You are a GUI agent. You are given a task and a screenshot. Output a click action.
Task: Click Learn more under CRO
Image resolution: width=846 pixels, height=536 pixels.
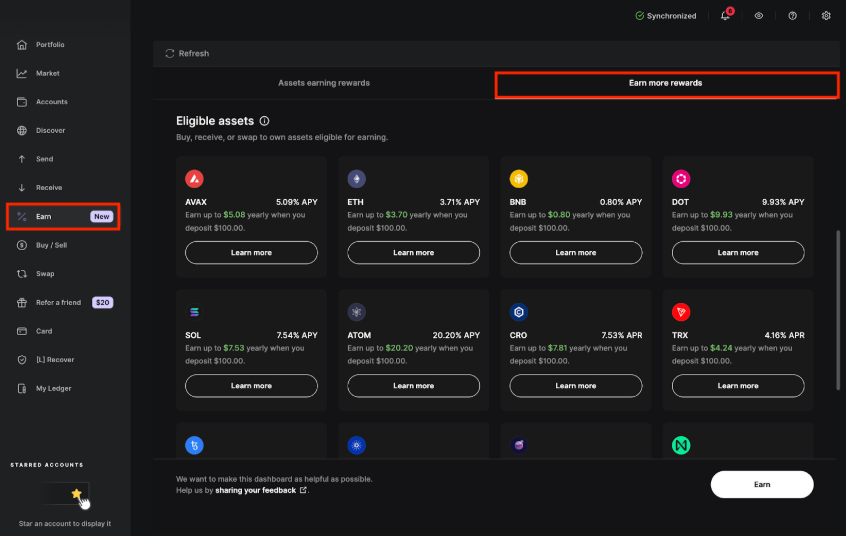click(x=576, y=386)
